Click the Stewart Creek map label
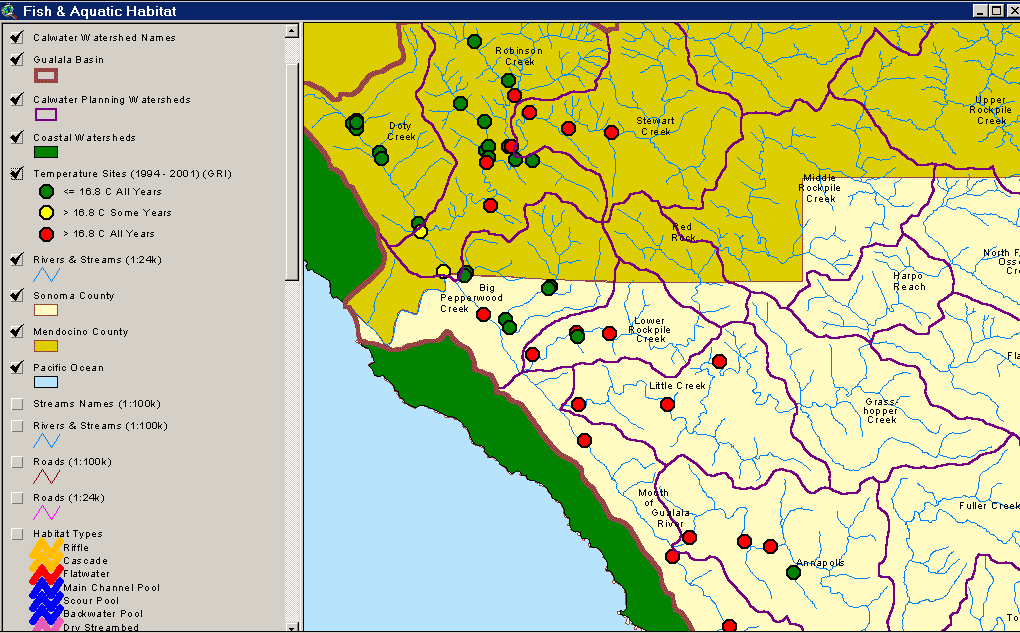Screen dimensions: 1020x633 pos(655,126)
